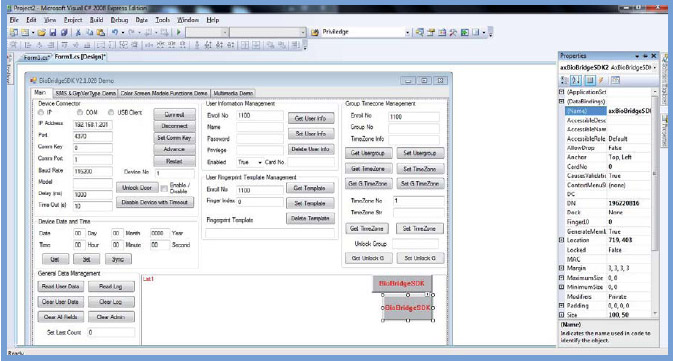Switch Properties panel to Categorized view icon
The image size is (674, 362).
565,80
